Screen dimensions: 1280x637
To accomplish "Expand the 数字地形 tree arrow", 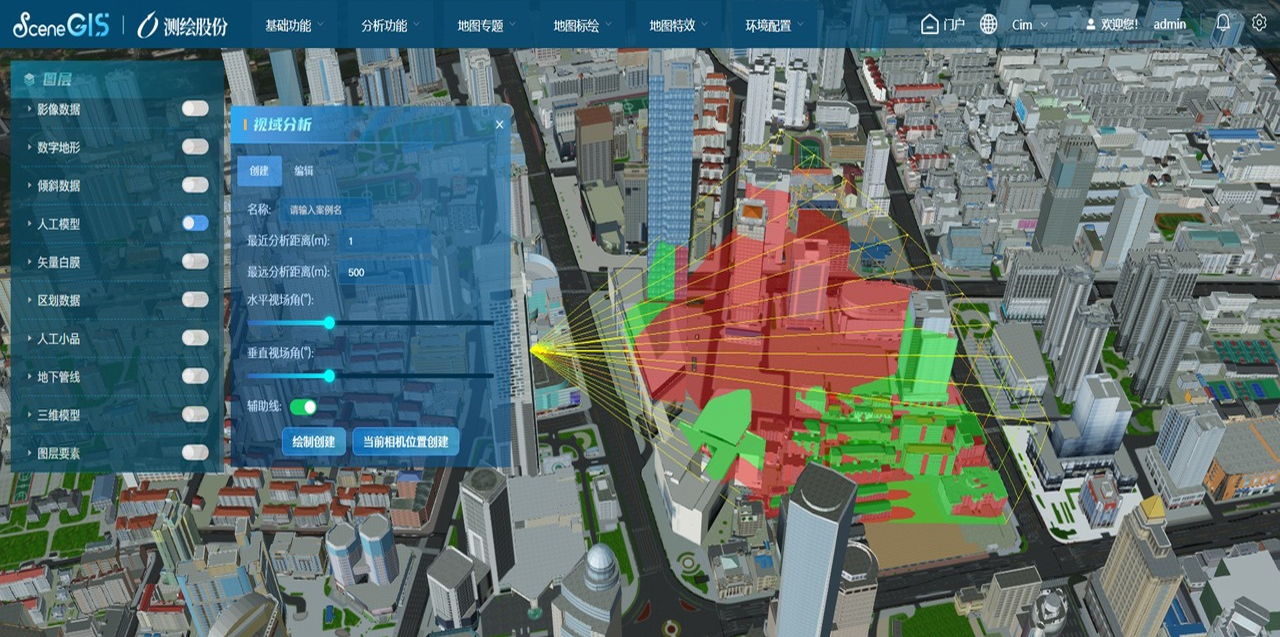I will [29, 147].
